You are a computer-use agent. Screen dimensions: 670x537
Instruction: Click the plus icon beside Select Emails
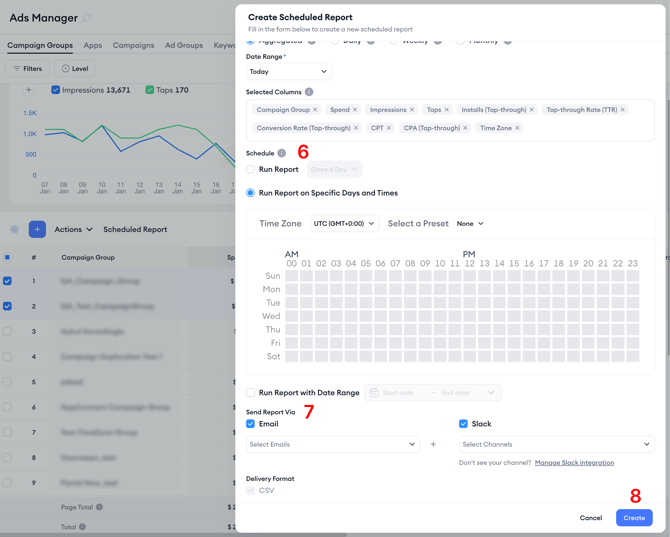[433, 444]
